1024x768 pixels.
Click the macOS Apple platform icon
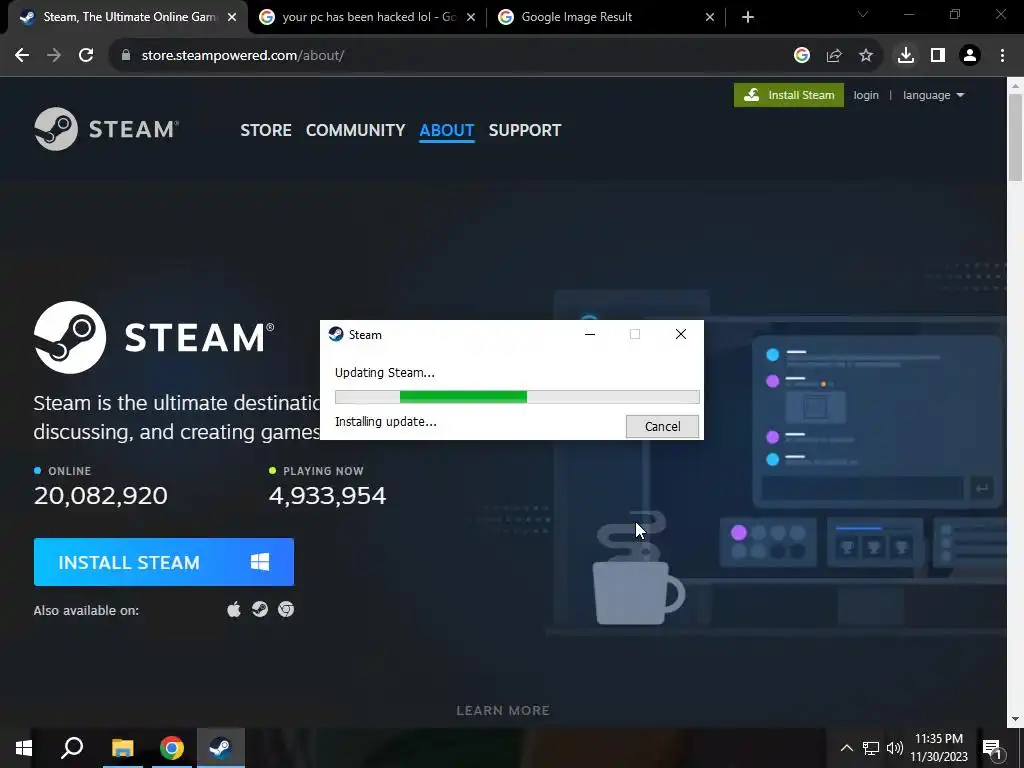click(x=234, y=609)
